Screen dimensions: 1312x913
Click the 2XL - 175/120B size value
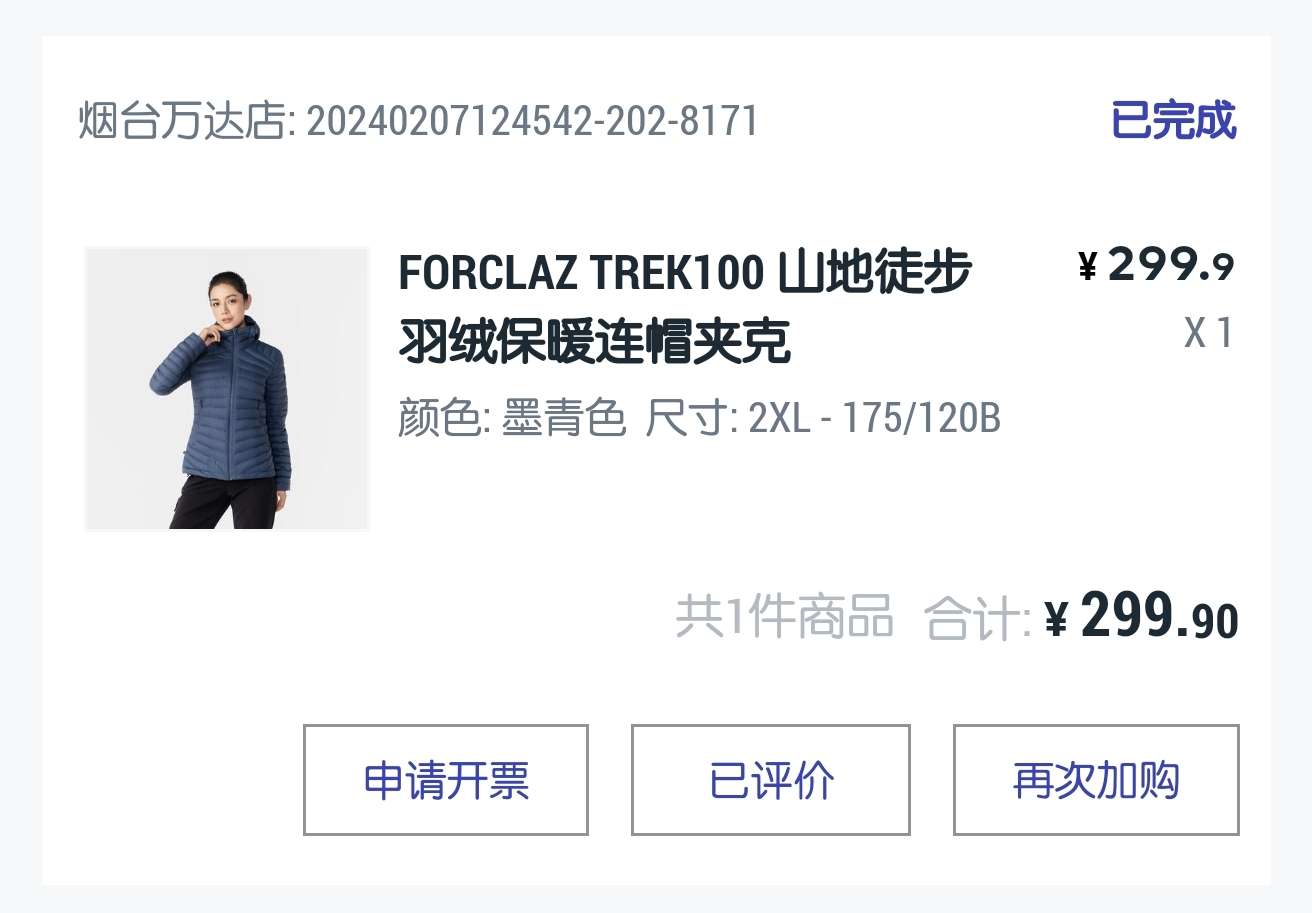(x=874, y=418)
